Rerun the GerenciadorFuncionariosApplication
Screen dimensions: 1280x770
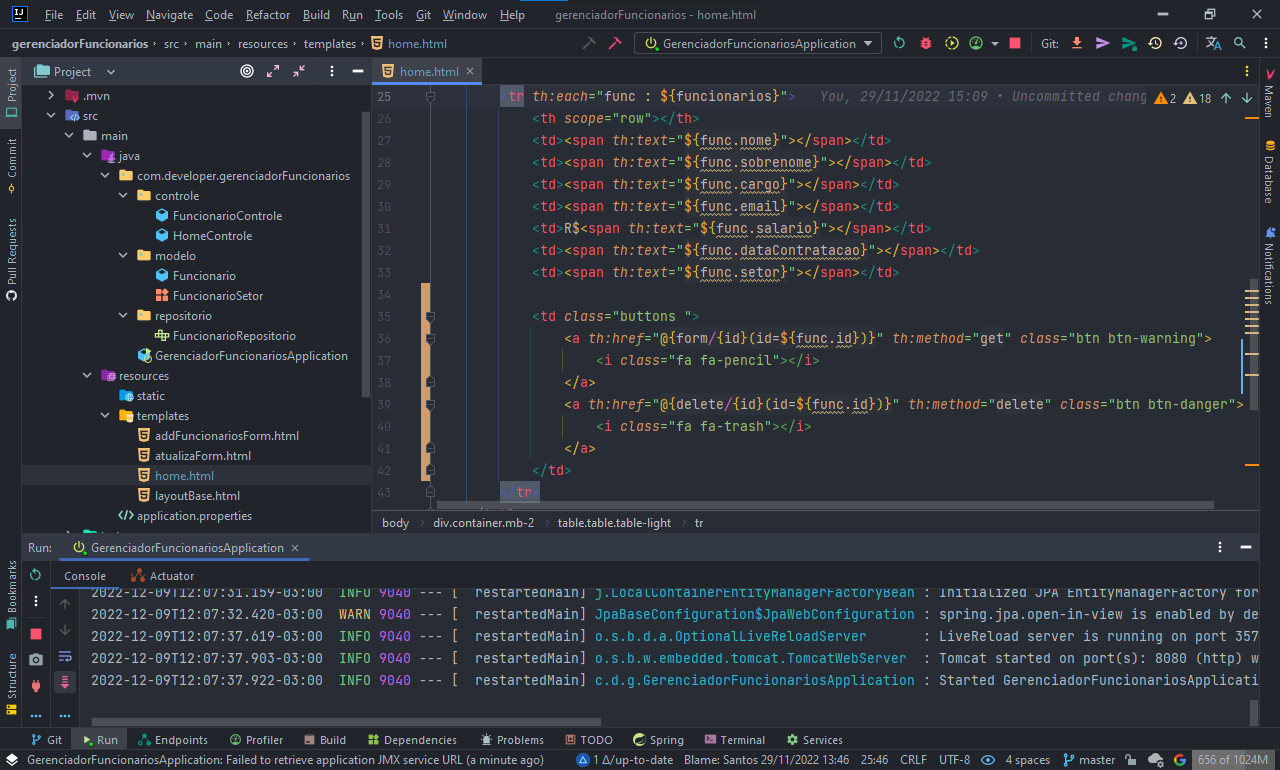(x=898, y=43)
